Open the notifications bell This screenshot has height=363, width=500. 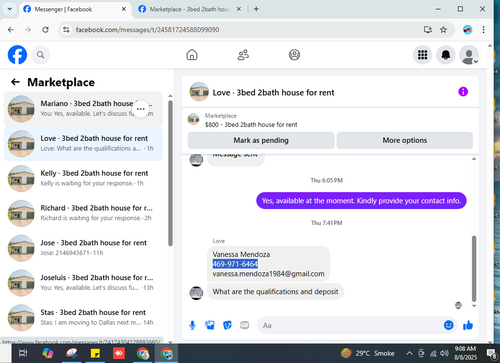(446, 55)
